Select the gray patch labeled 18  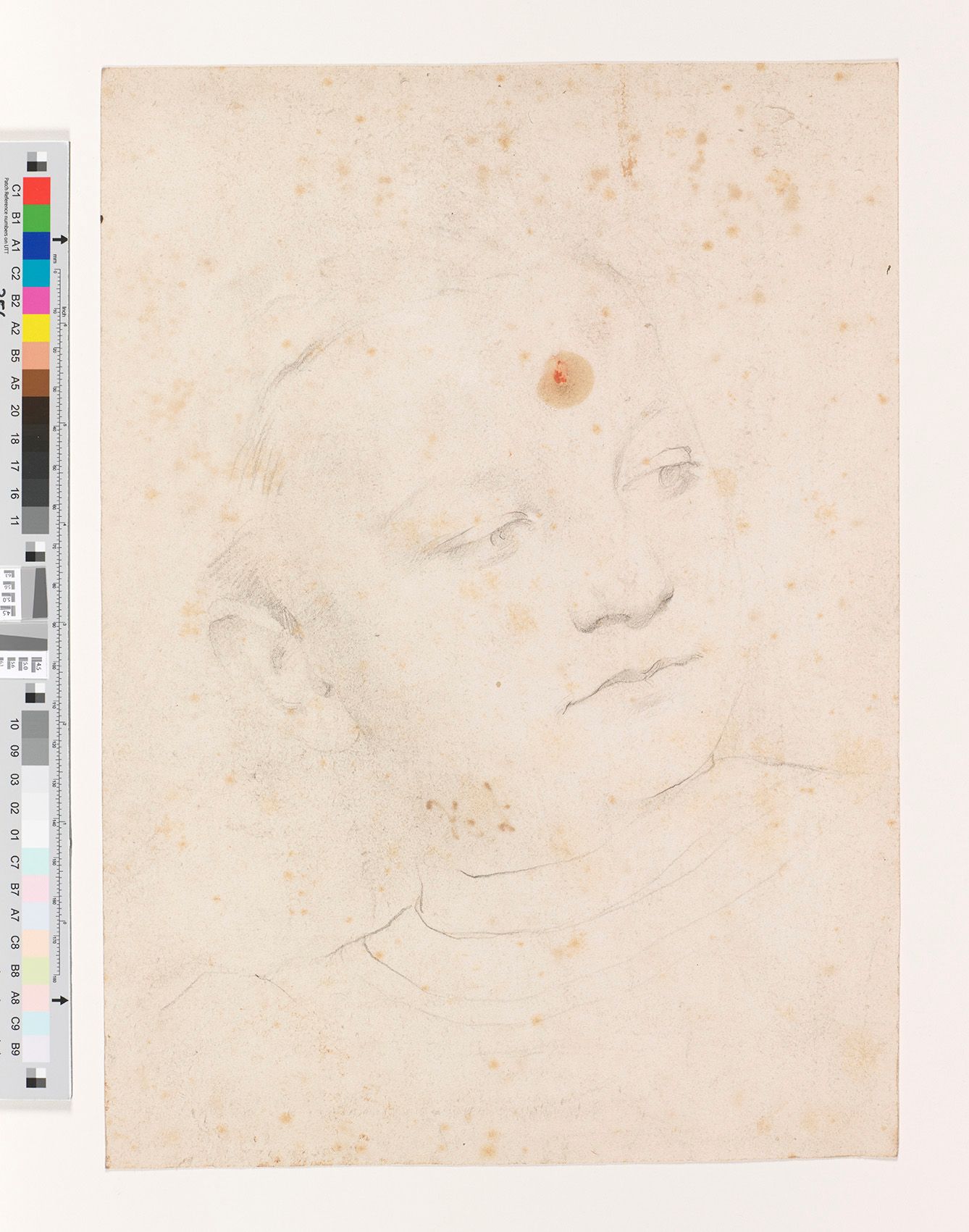(x=36, y=438)
